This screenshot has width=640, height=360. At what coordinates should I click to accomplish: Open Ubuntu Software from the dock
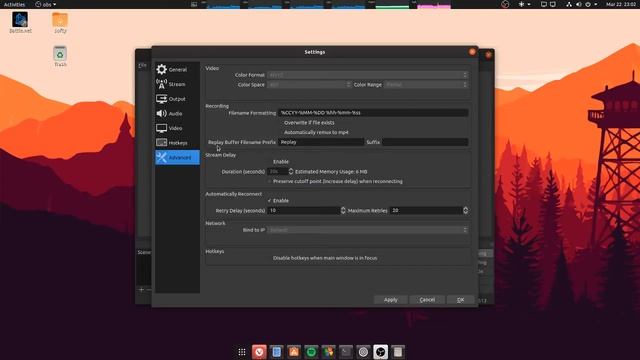pyautogui.click(x=293, y=352)
